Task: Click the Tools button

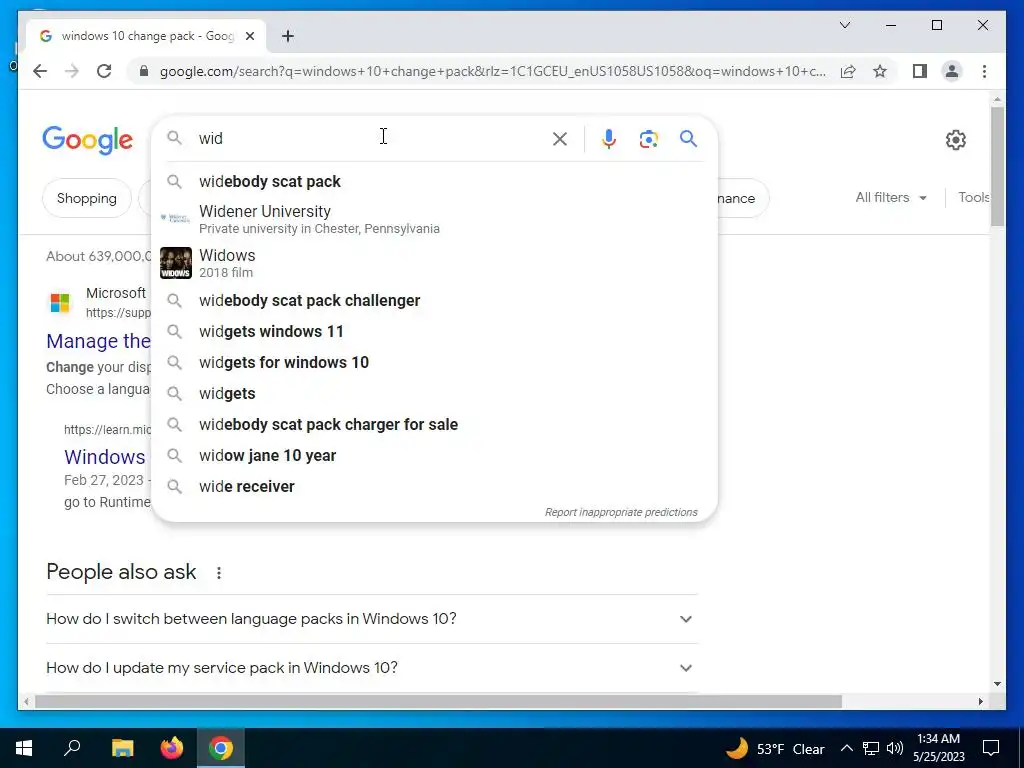Action: 974,198
